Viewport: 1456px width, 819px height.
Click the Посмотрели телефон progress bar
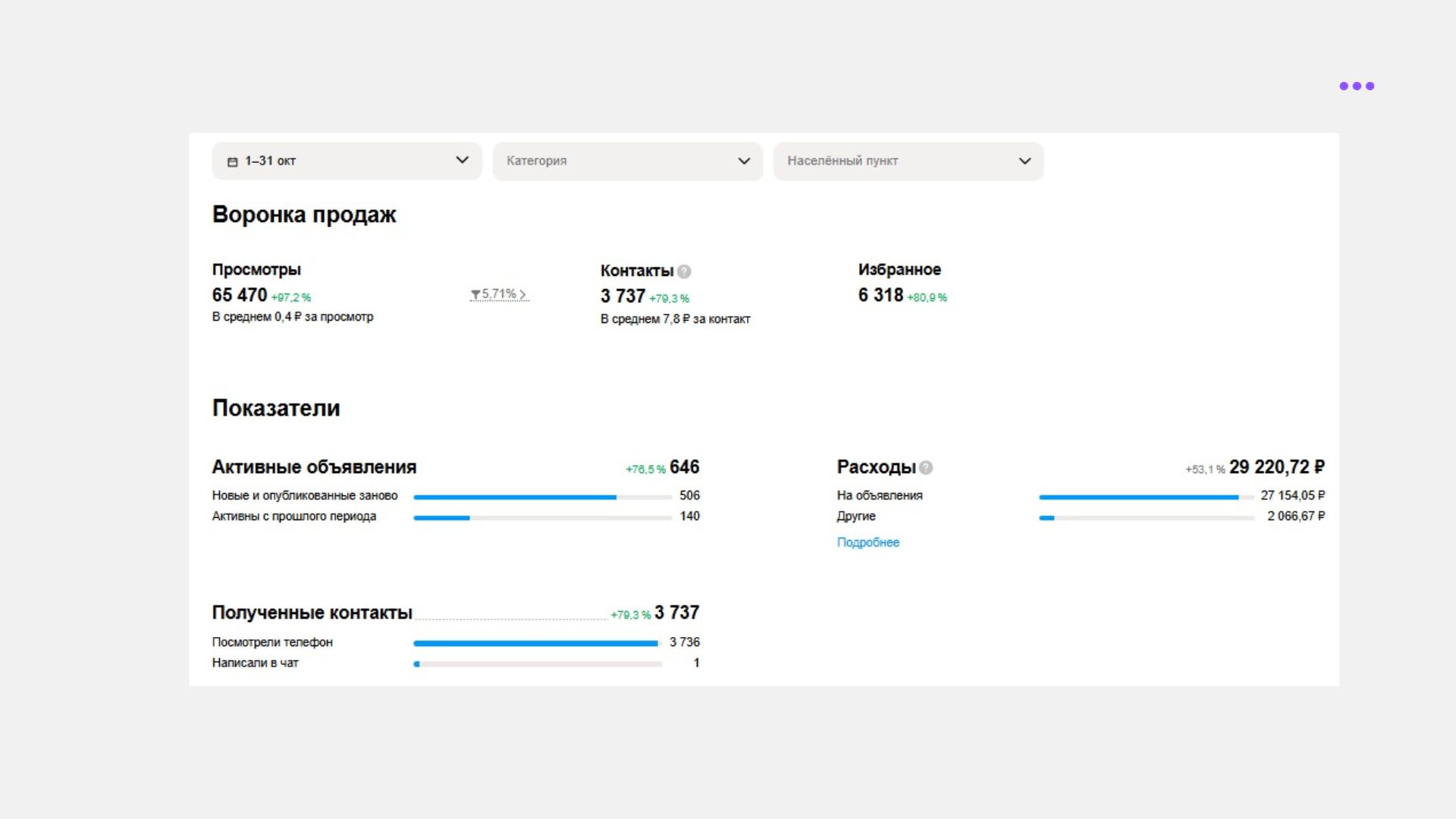537,643
